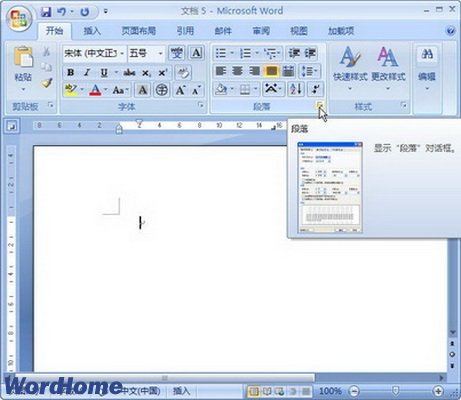Copy the selection to clipboard
Viewport: 461px width, 400px height.
(x=46, y=67)
